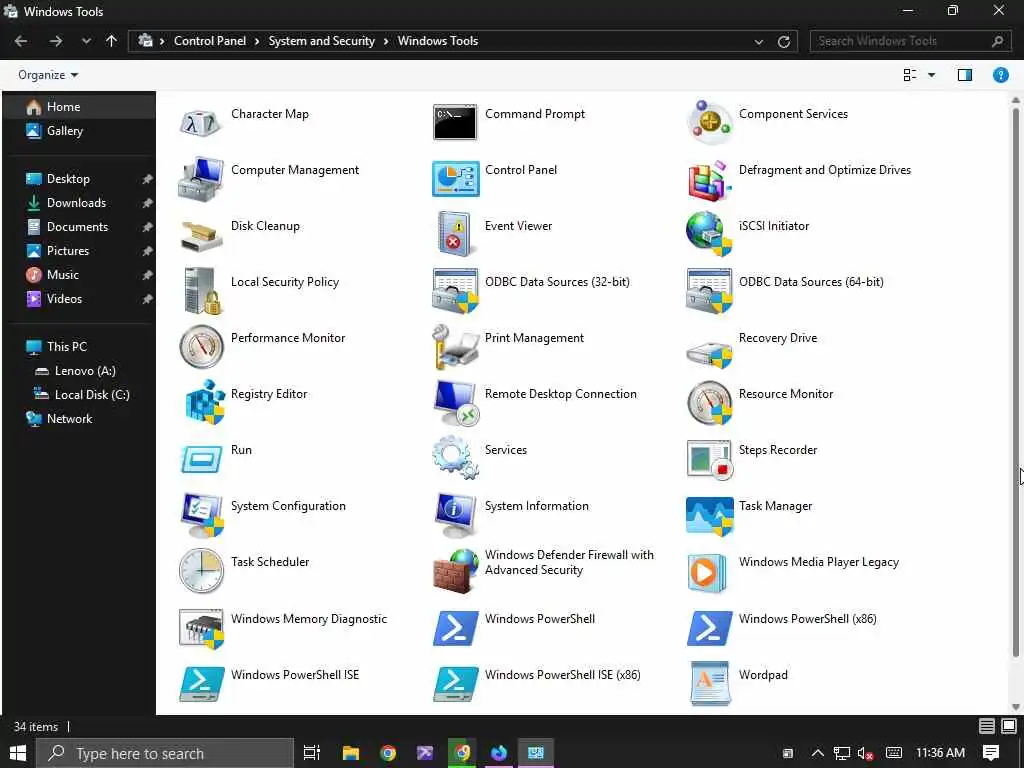This screenshot has width=1024, height=768.
Task: Go to System and Security breadcrumb
Action: click(321, 40)
